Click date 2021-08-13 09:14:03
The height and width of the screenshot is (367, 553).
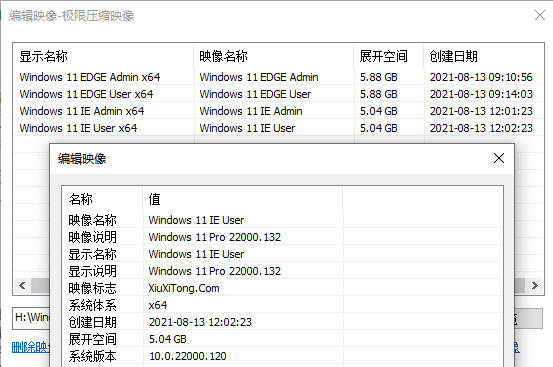point(481,94)
